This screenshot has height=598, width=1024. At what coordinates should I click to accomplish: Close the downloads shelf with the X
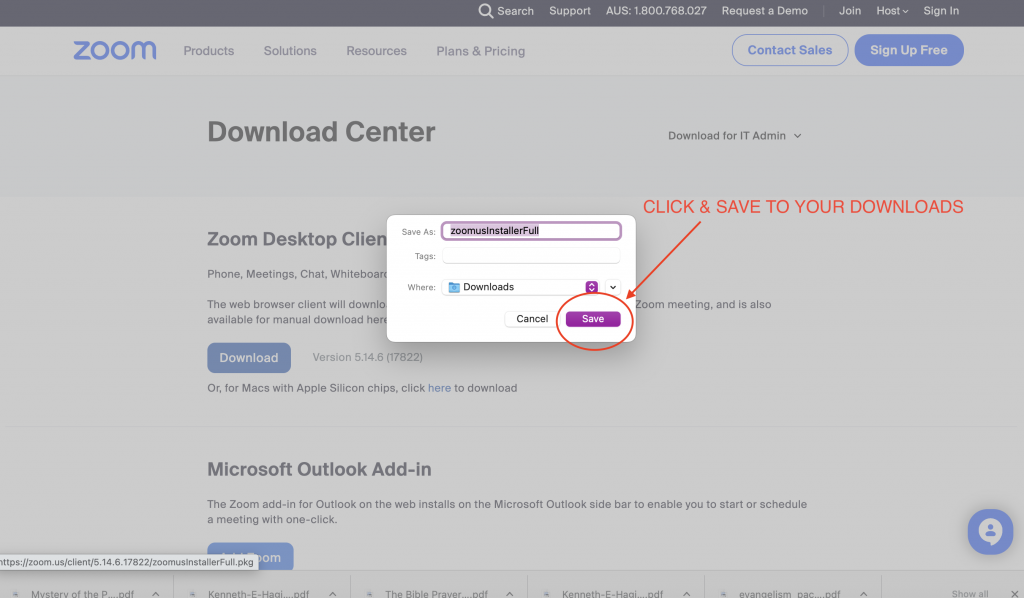point(1014,594)
